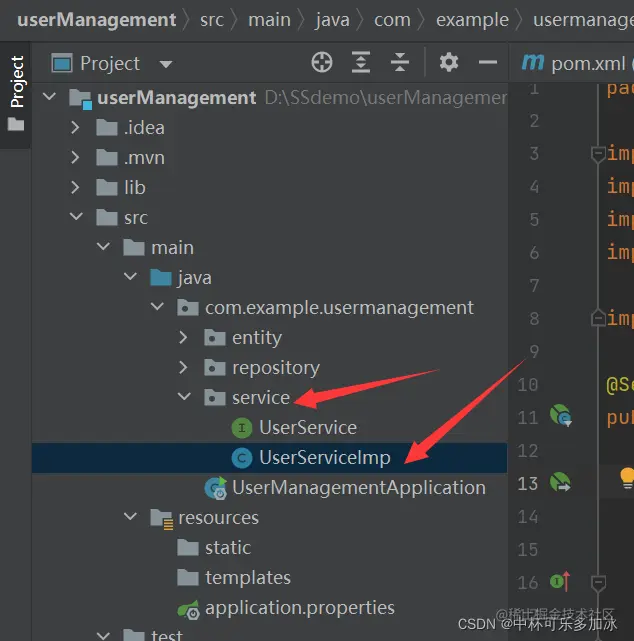Expand the .mvn folder
634x641 pixels.
click(75, 157)
